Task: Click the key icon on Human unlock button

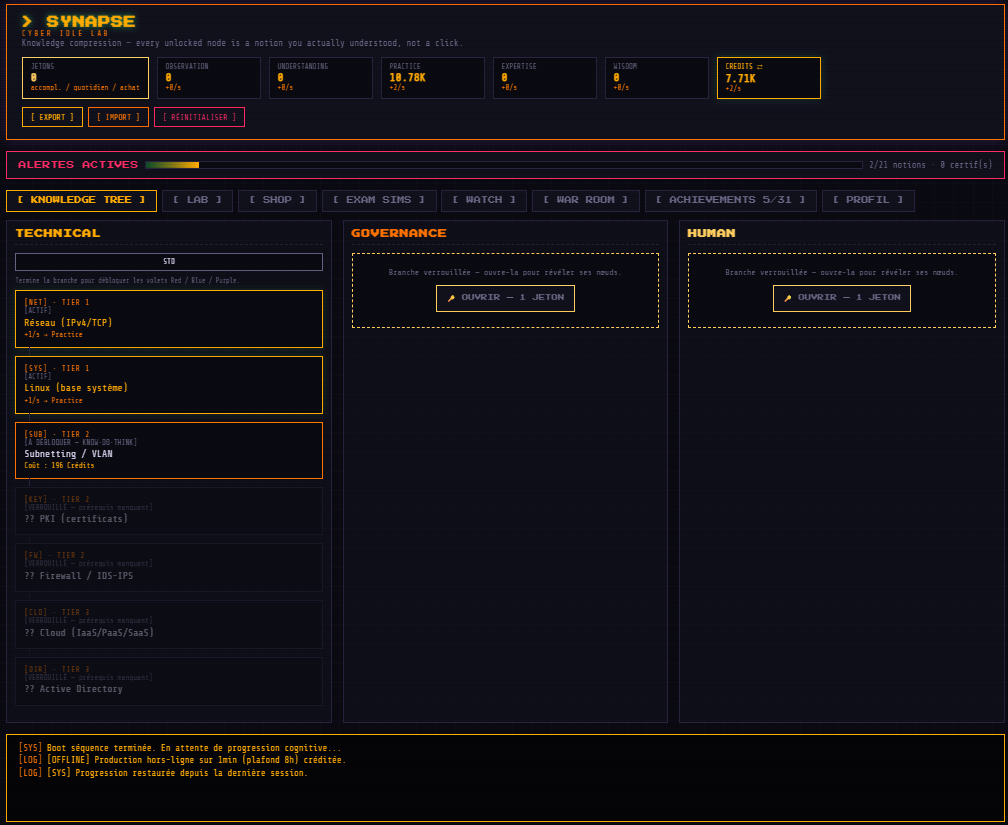Action: click(x=788, y=298)
